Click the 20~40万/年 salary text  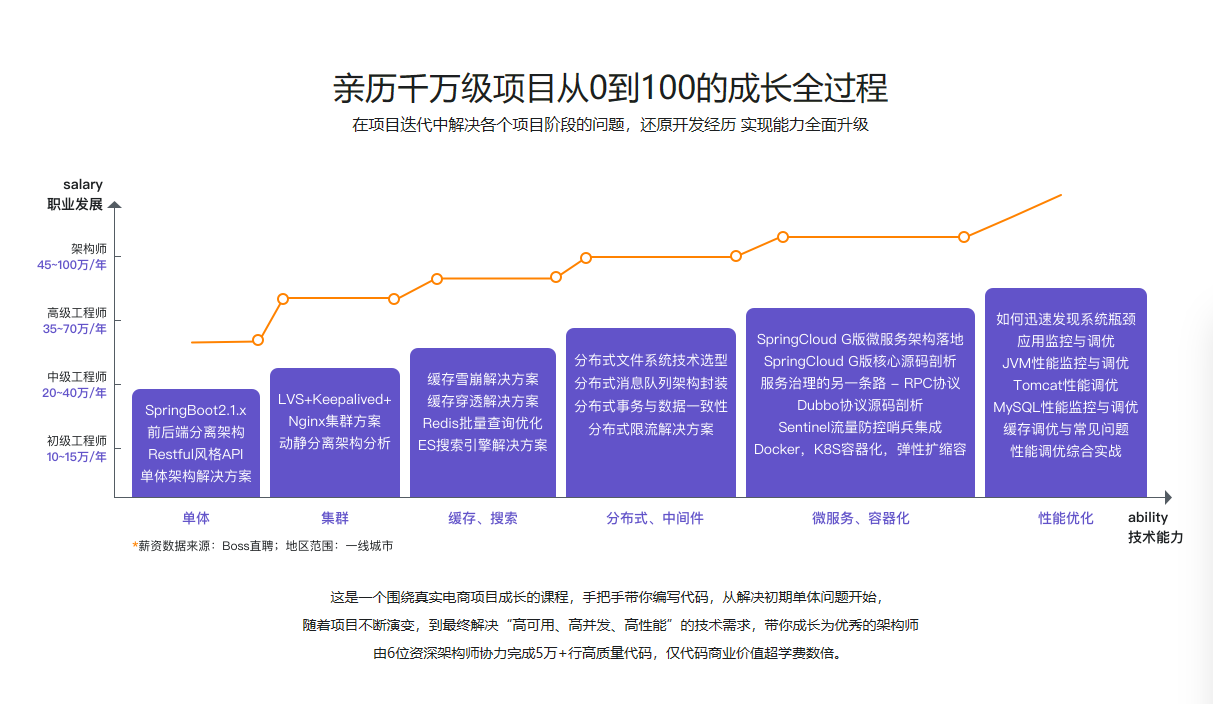pos(74,393)
